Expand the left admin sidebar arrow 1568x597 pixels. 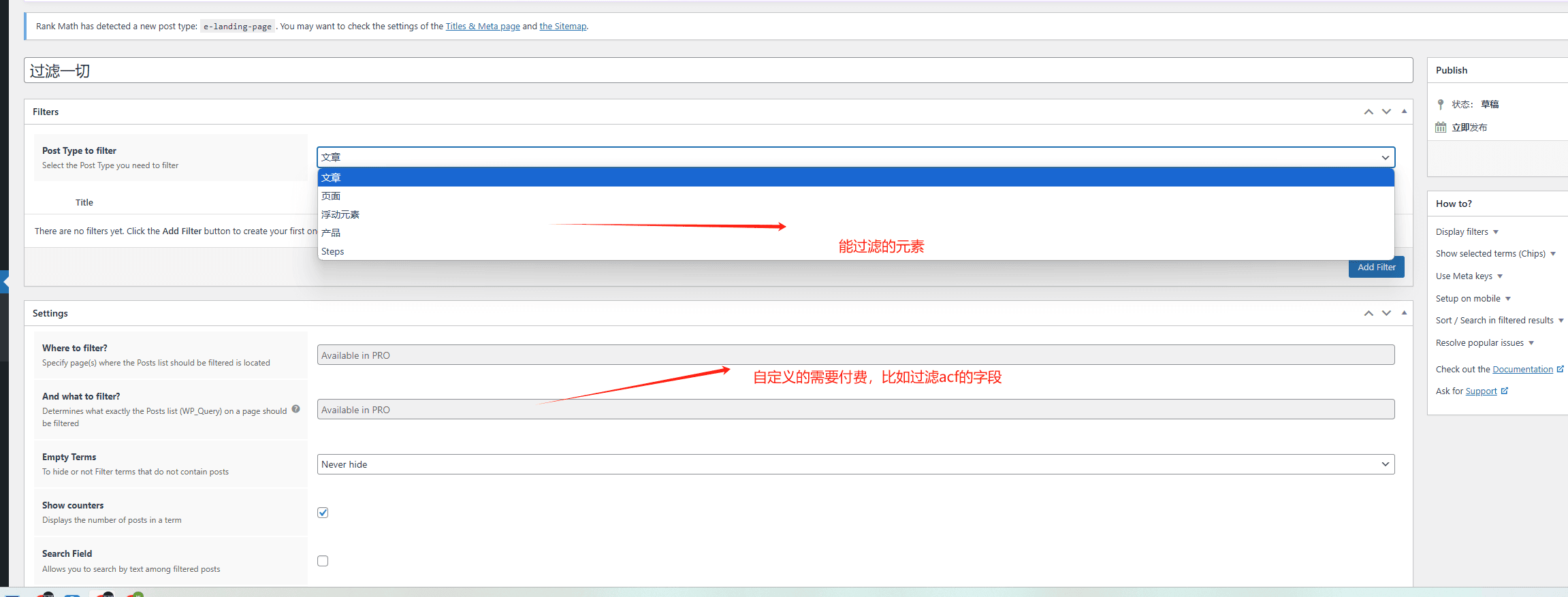tap(5, 282)
